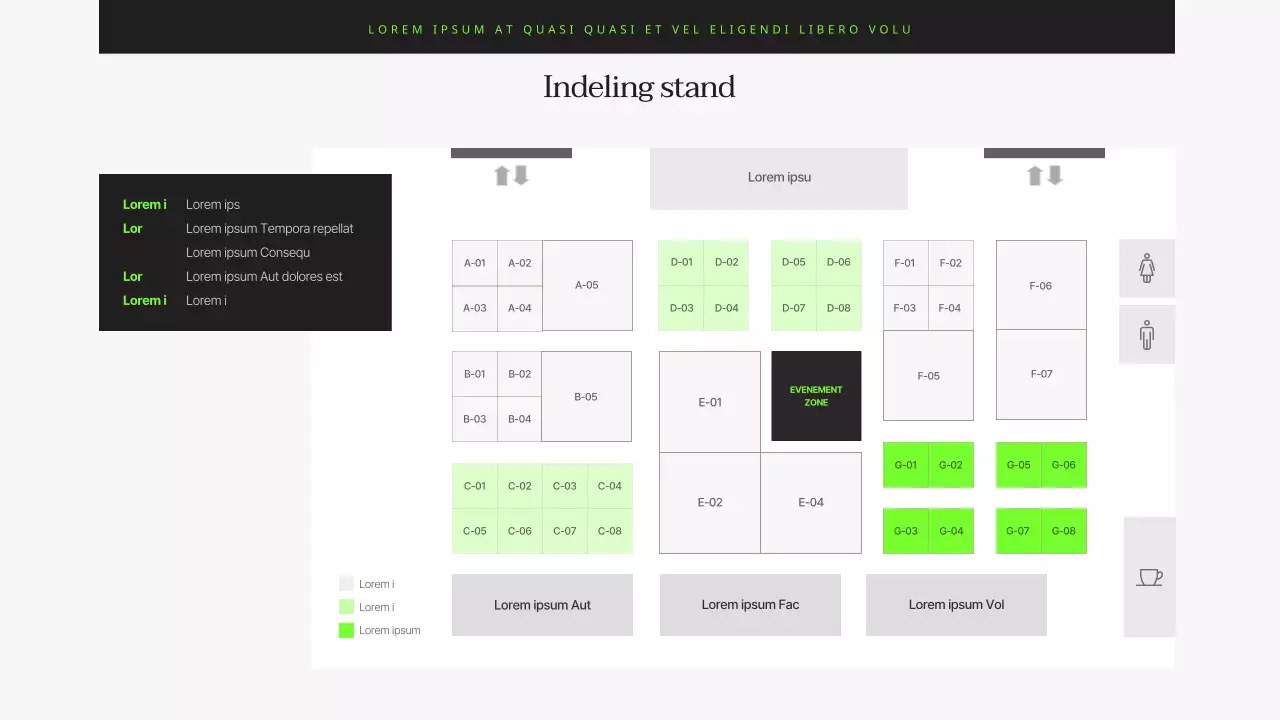Select stand A-05 on the floor plan
This screenshot has height=720, width=1280.
pos(587,285)
